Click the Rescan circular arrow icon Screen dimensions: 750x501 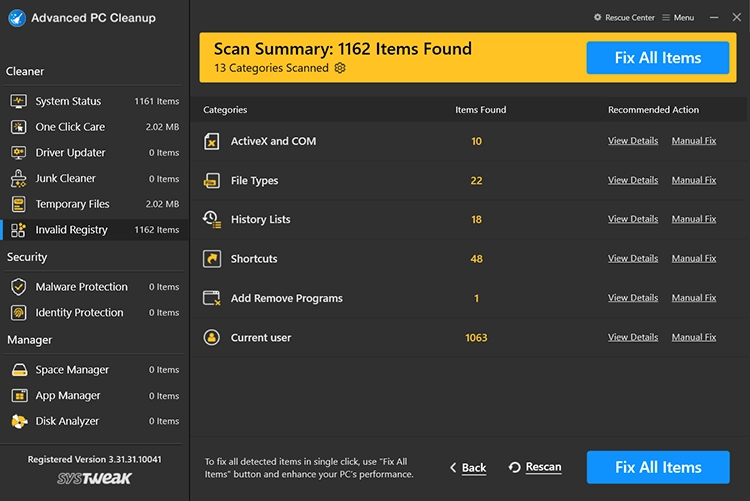point(515,467)
